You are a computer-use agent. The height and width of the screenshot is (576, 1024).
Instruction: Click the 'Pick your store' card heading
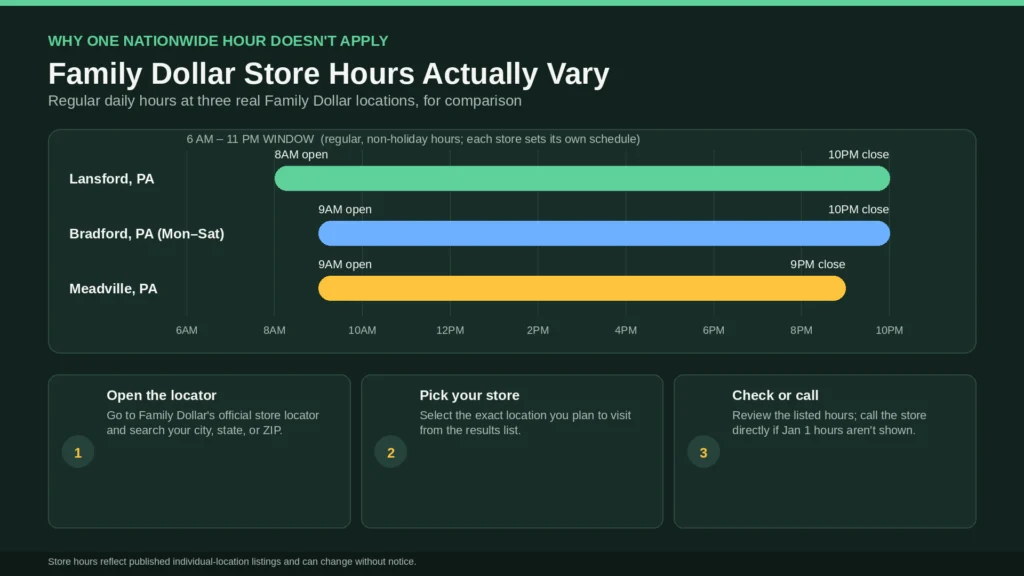(470, 395)
